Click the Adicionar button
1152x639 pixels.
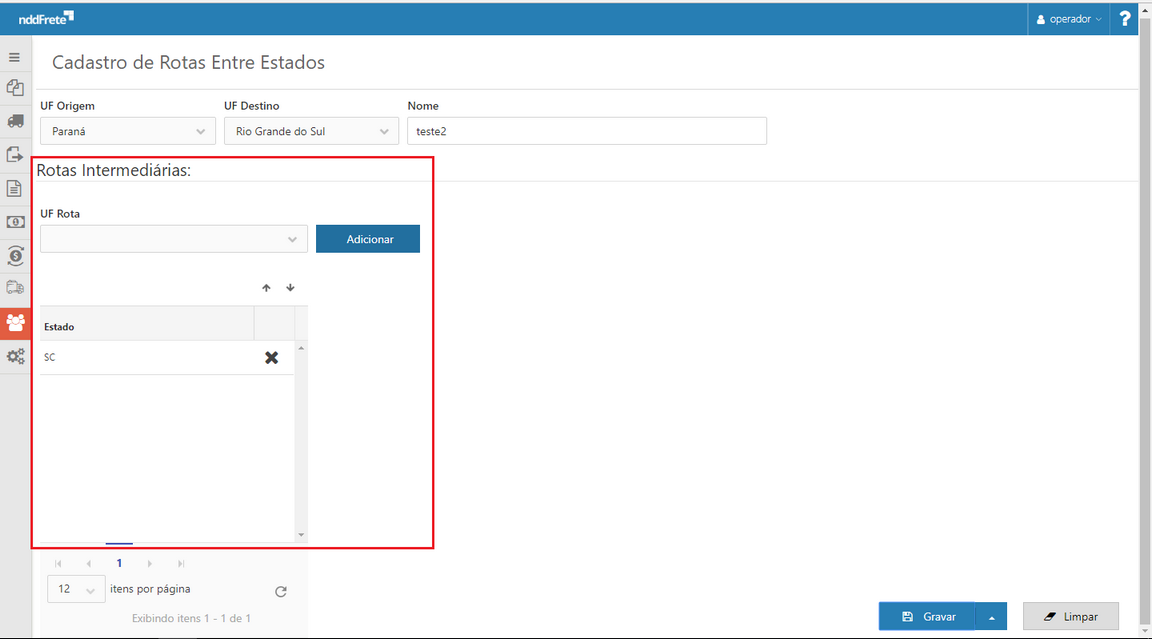pos(368,239)
